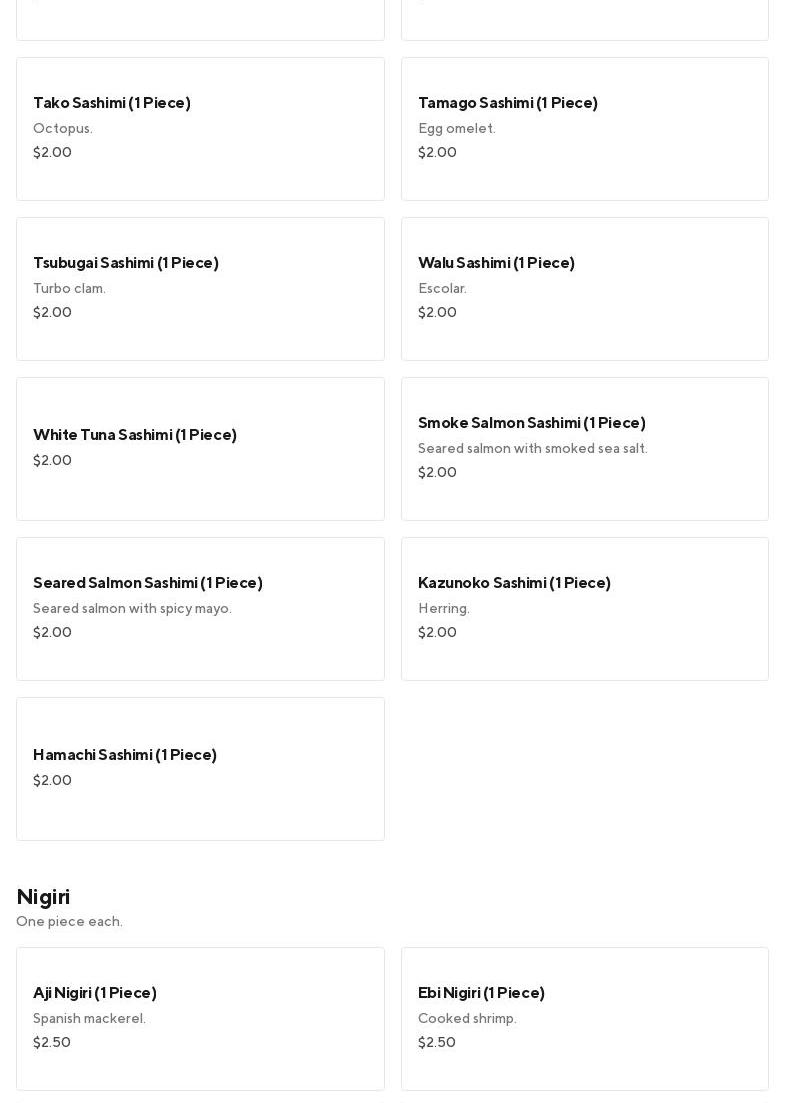Open the Aji Nigiri (1 Piece) item

click(200, 1019)
